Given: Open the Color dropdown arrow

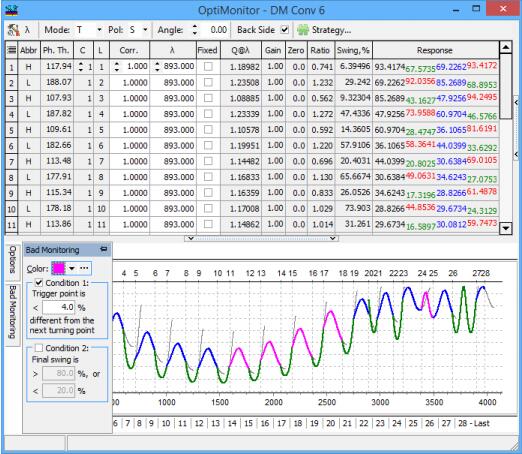Looking at the screenshot, I should click(72, 268).
